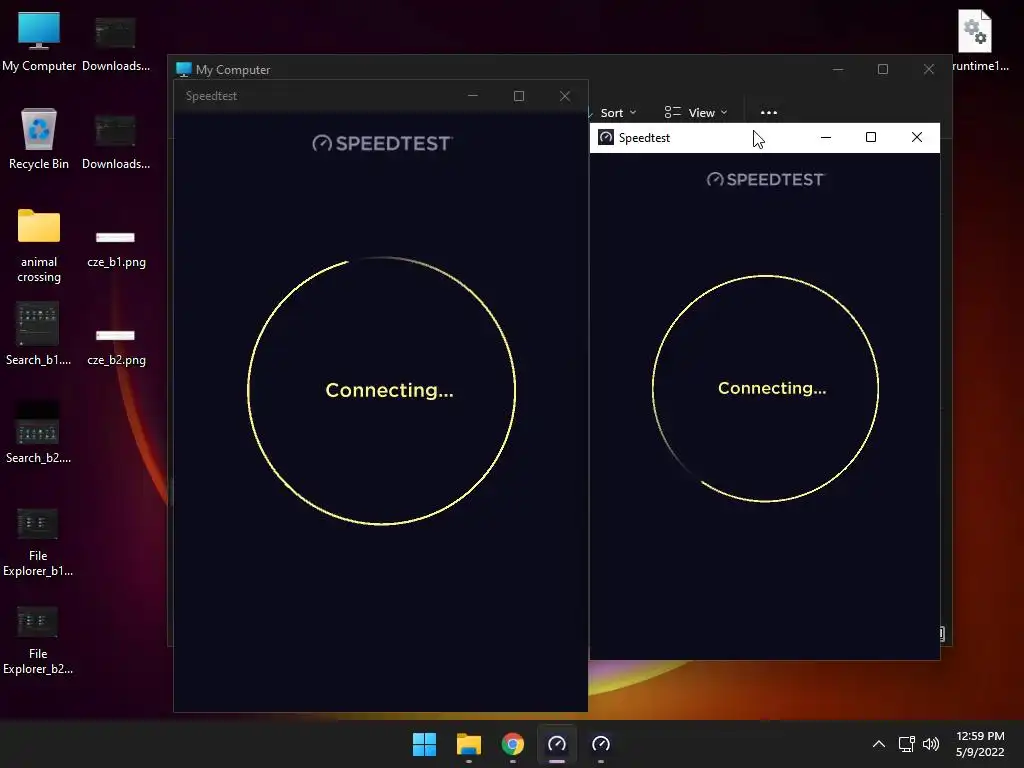Viewport: 1024px width, 768px height.
Task: Expand the Sort dropdown in My Computer
Action: pos(618,113)
